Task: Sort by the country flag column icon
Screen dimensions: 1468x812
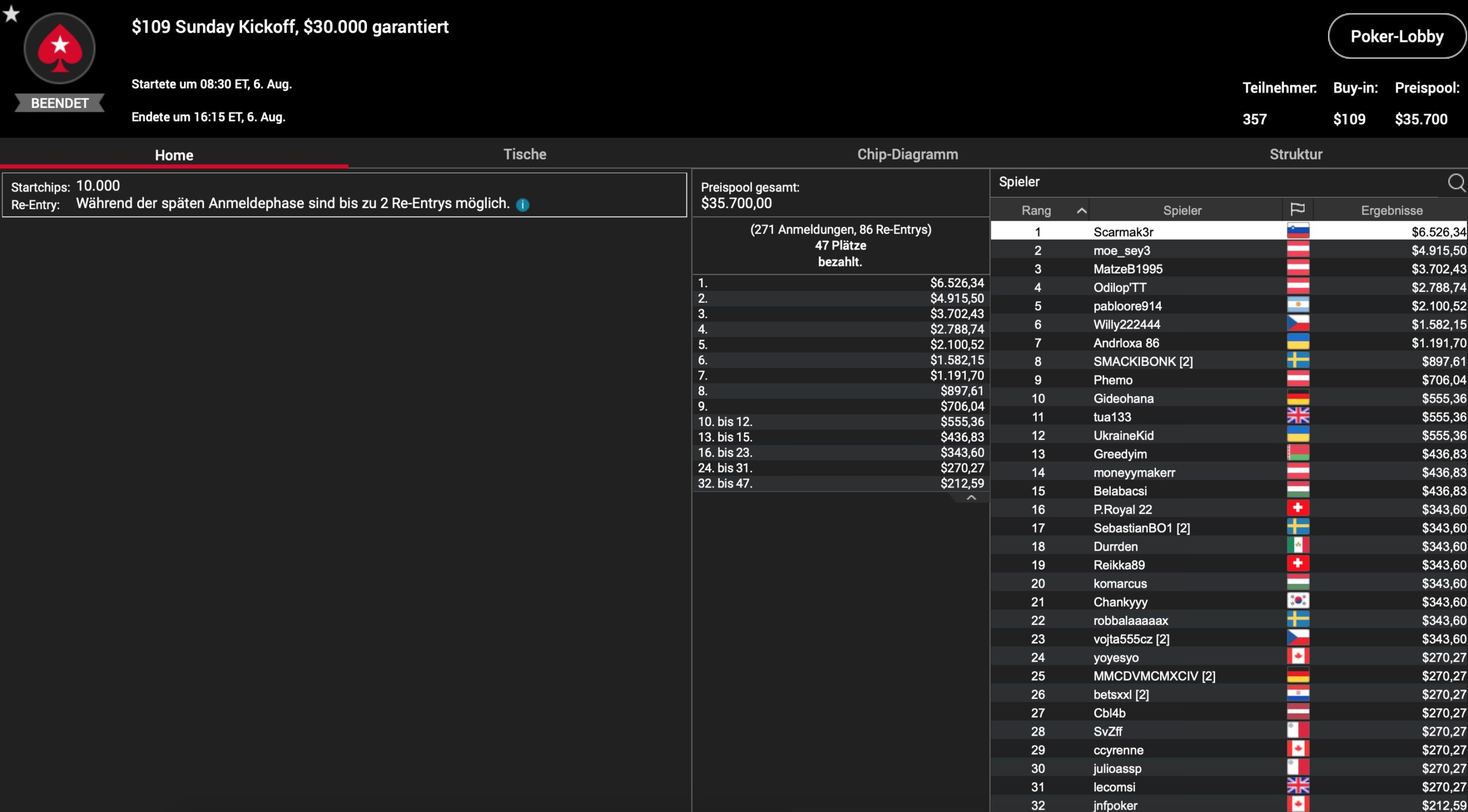Action: click(x=1297, y=209)
